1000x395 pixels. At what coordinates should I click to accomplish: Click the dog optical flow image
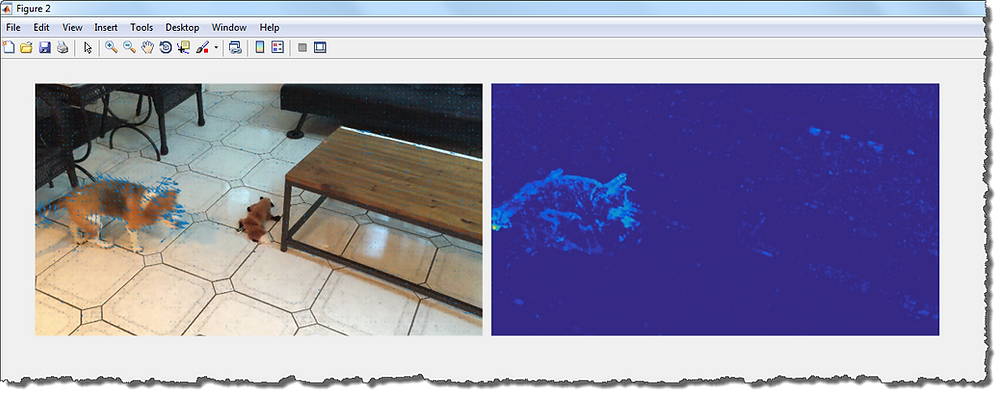click(259, 209)
